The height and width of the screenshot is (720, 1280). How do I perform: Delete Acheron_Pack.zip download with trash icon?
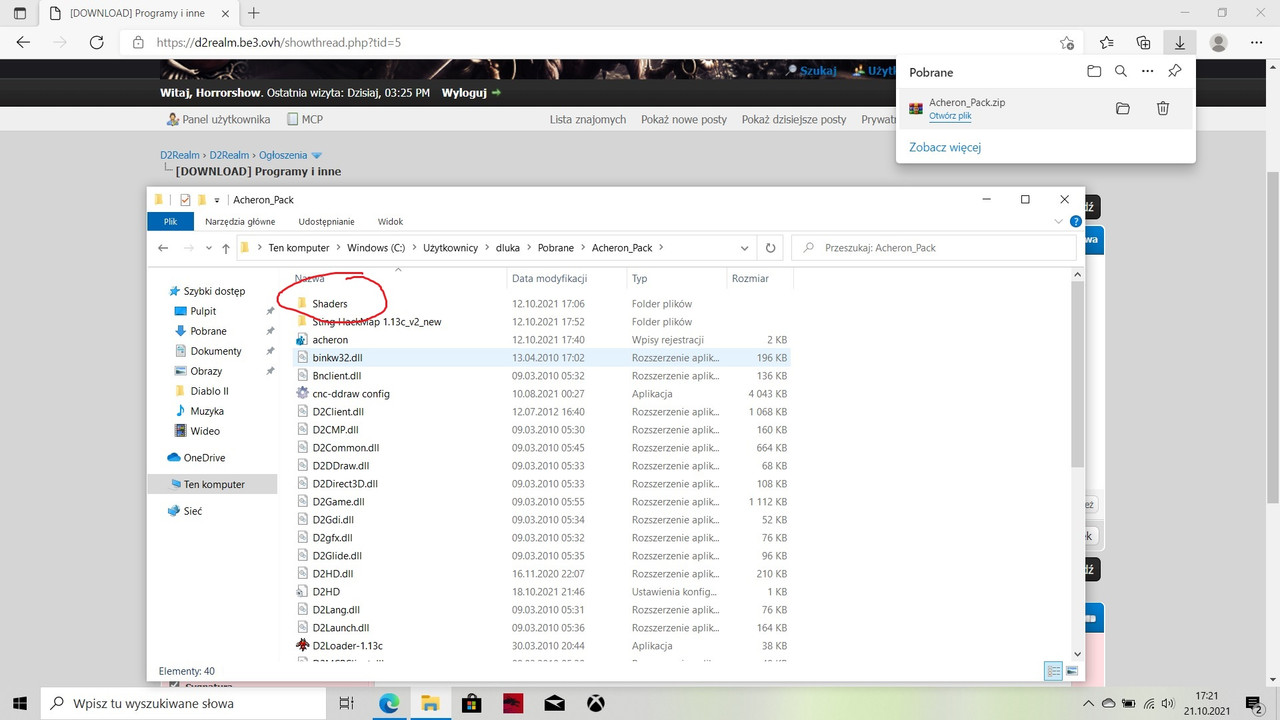coord(1163,108)
